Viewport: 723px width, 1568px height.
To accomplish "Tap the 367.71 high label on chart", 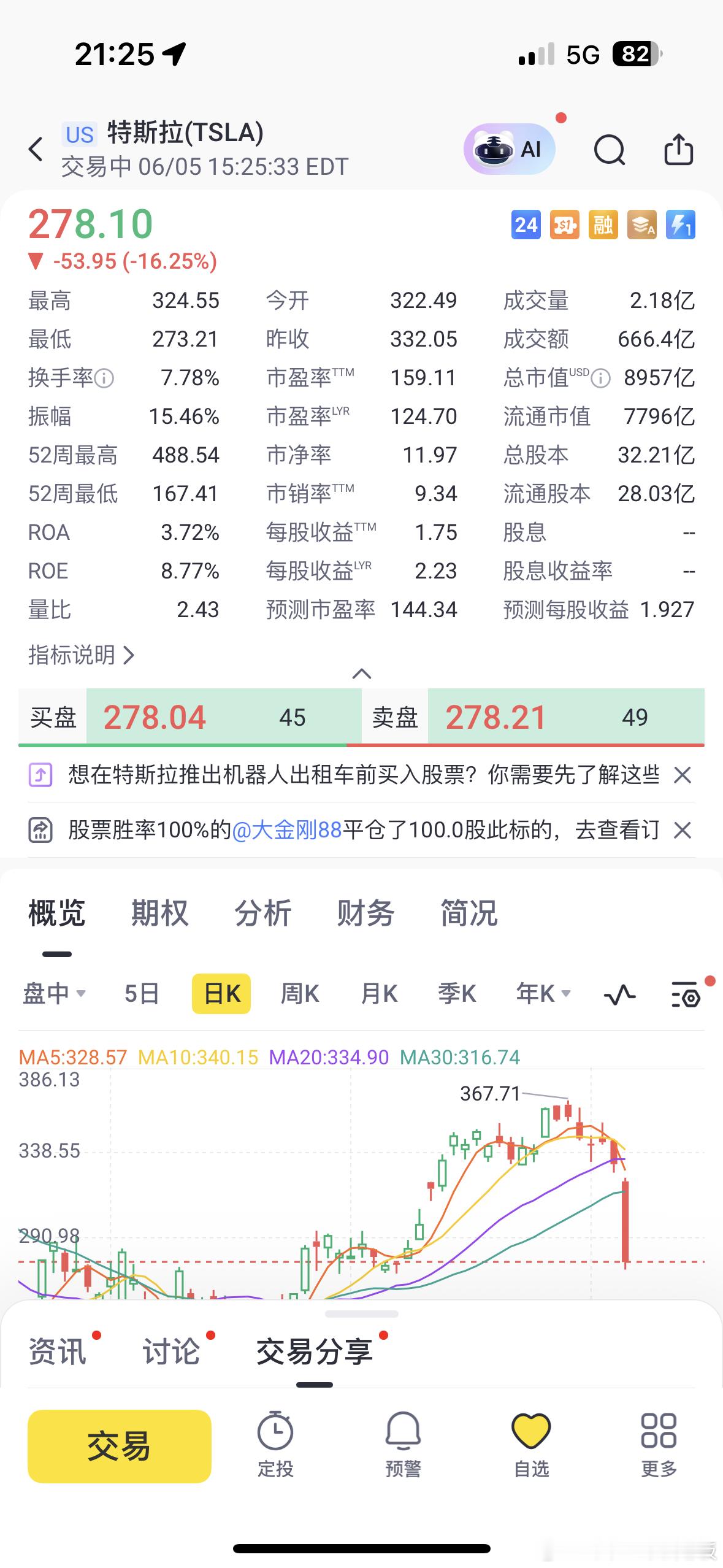I will (490, 1094).
